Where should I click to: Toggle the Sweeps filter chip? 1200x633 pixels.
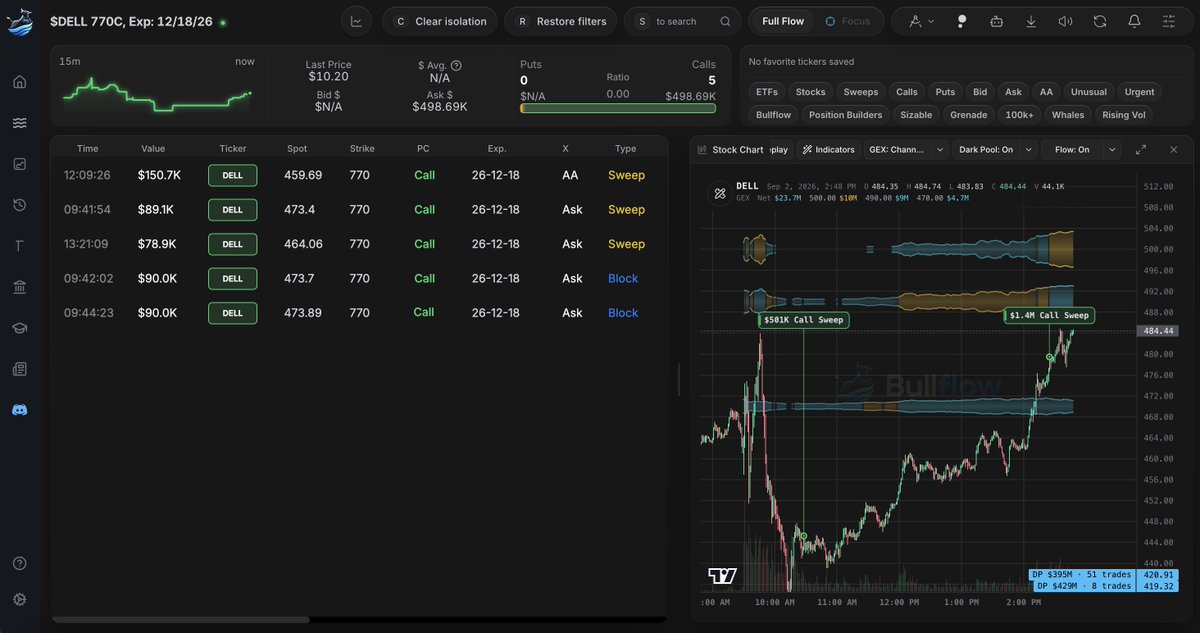tap(860, 92)
